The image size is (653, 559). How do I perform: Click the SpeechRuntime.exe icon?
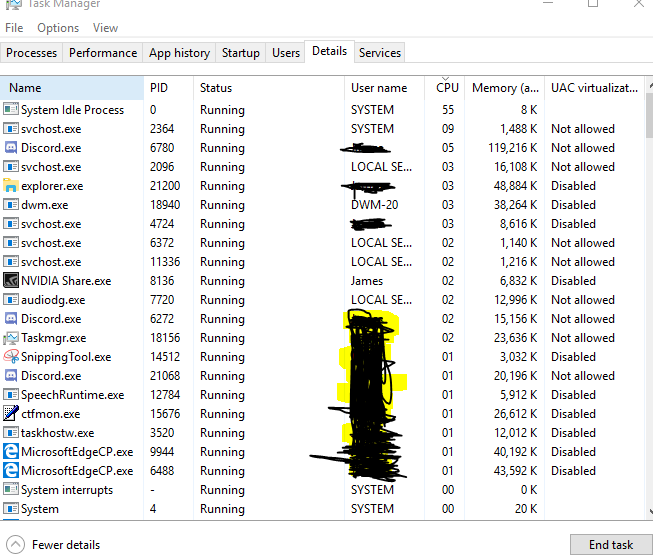(11, 394)
